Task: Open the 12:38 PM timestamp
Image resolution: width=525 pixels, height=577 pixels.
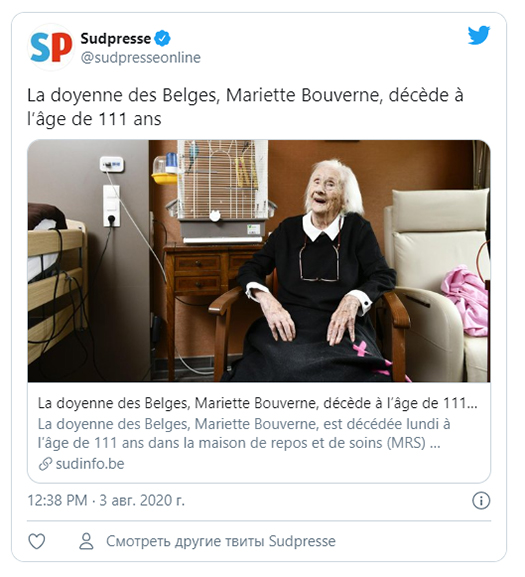Action: point(57,500)
